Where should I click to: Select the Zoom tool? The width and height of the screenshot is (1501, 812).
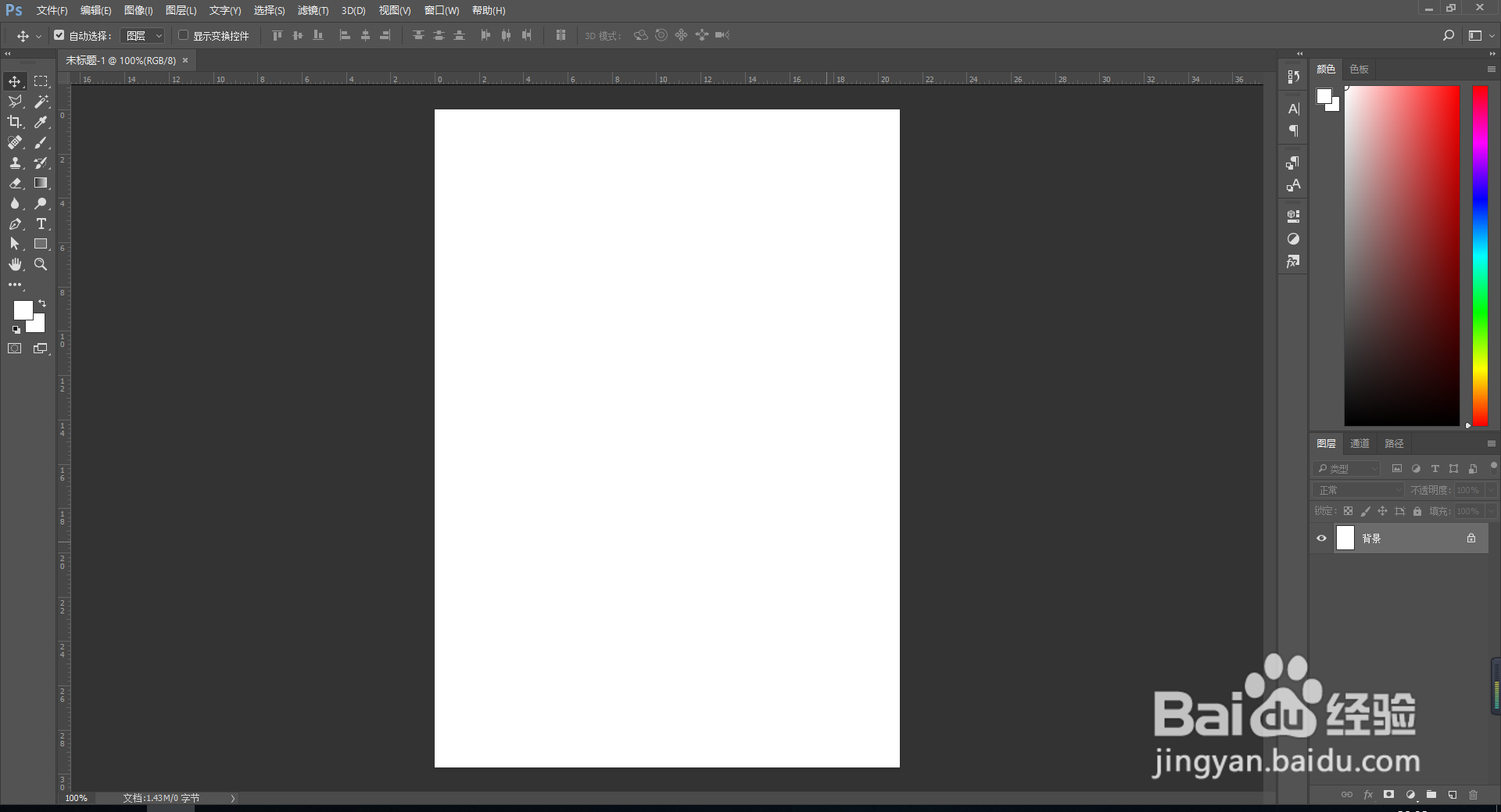pyautogui.click(x=41, y=264)
